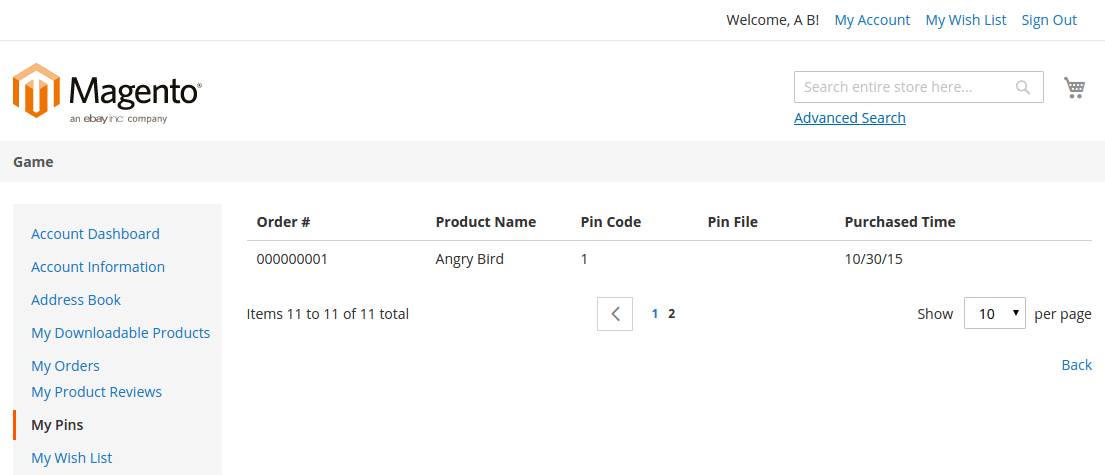Click Order # column header
The image size is (1105, 475).
(283, 222)
